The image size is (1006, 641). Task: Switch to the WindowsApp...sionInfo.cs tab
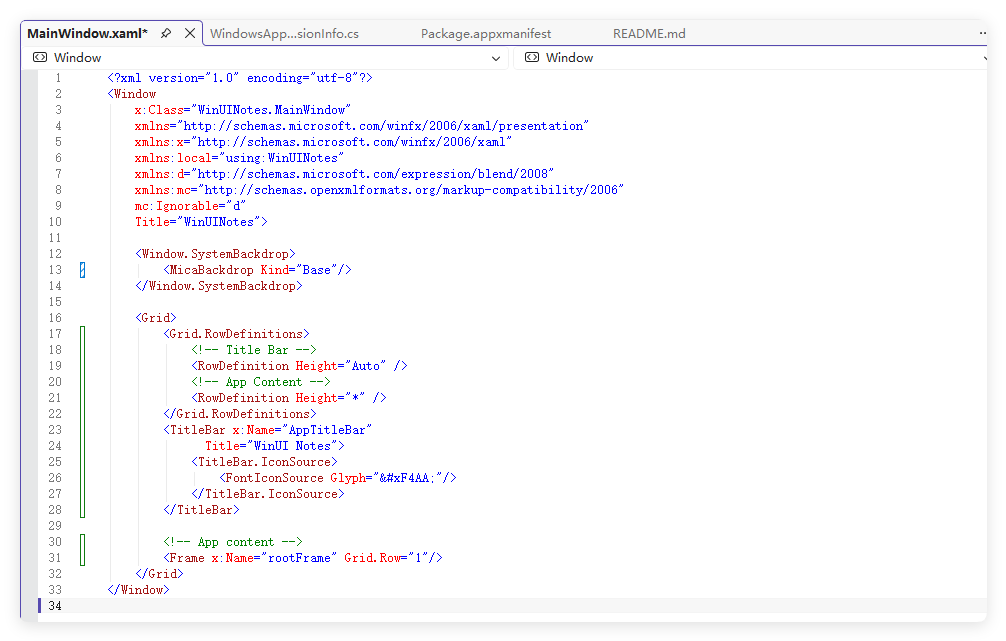(284, 34)
